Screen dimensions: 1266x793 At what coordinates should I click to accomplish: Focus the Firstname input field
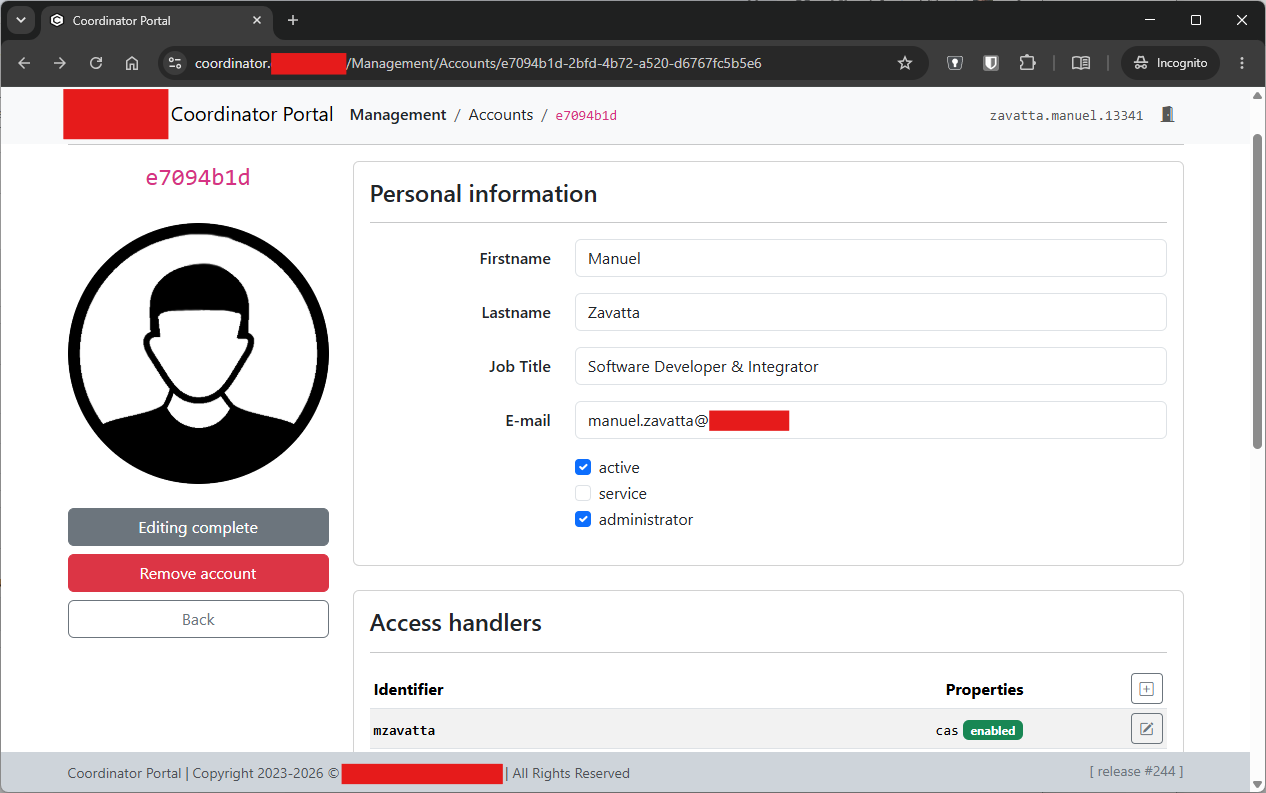pyautogui.click(x=870, y=258)
